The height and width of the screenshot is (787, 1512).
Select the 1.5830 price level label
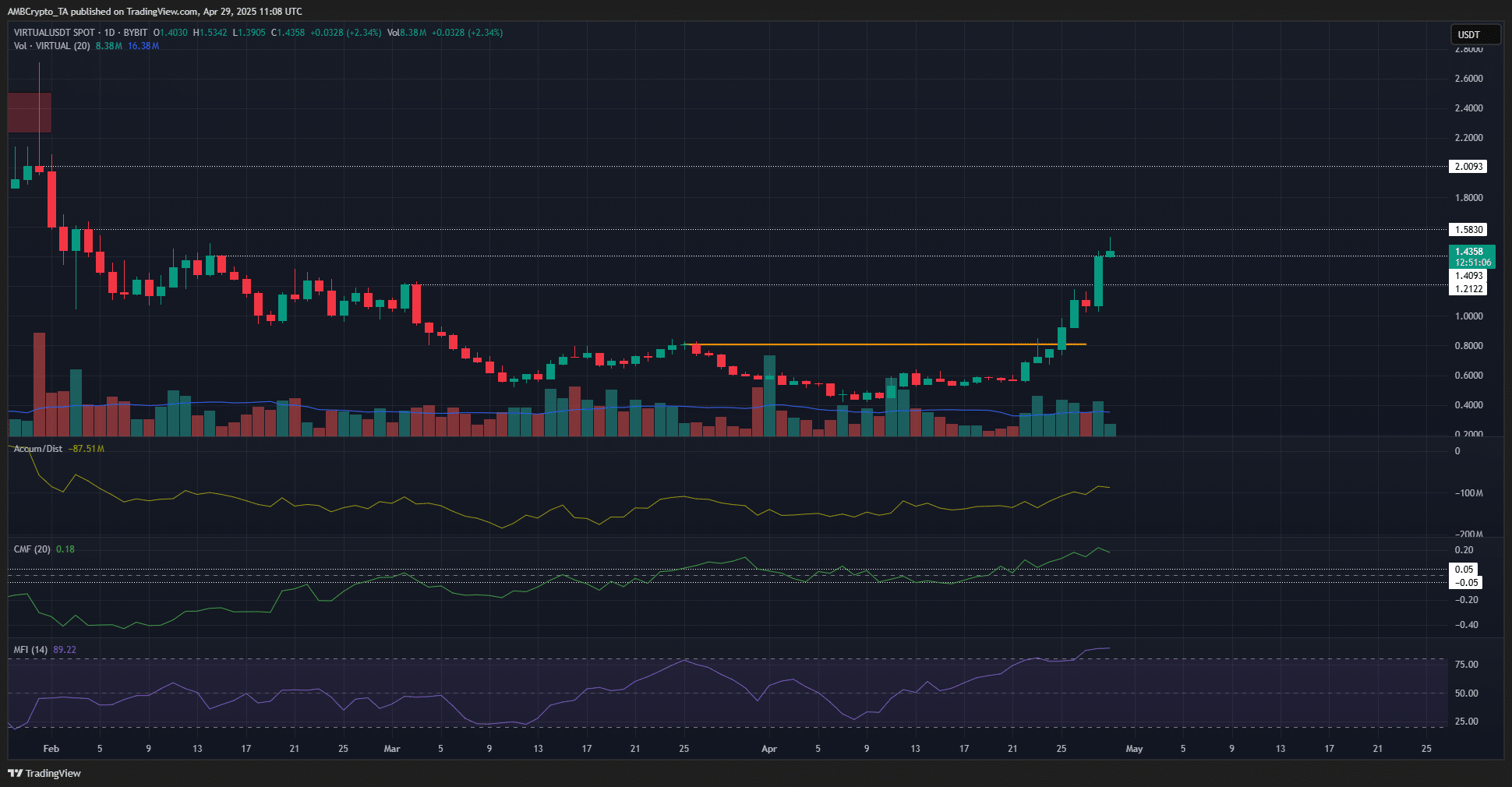point(1468,230)
